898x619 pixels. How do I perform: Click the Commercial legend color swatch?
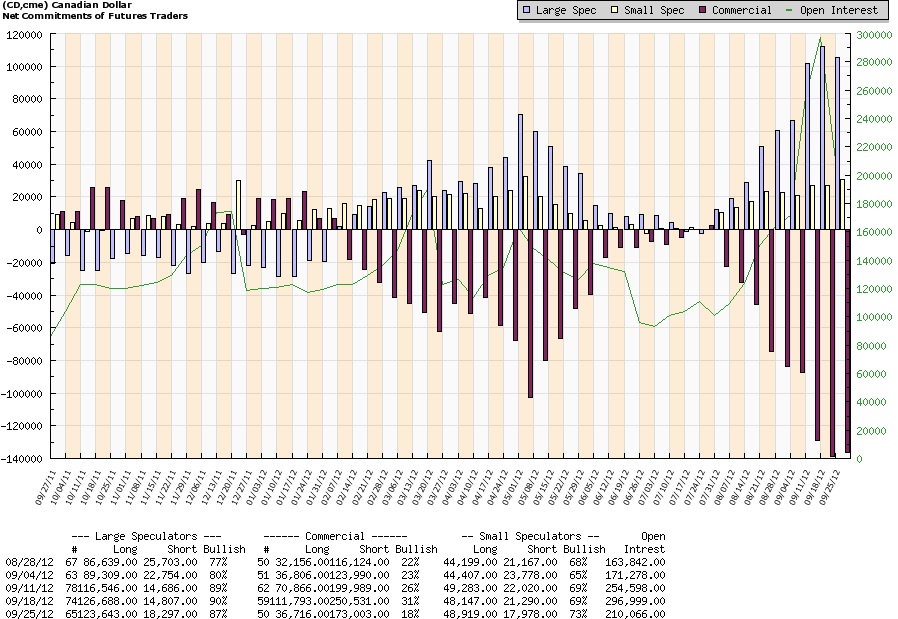click(x=703, y=10)
